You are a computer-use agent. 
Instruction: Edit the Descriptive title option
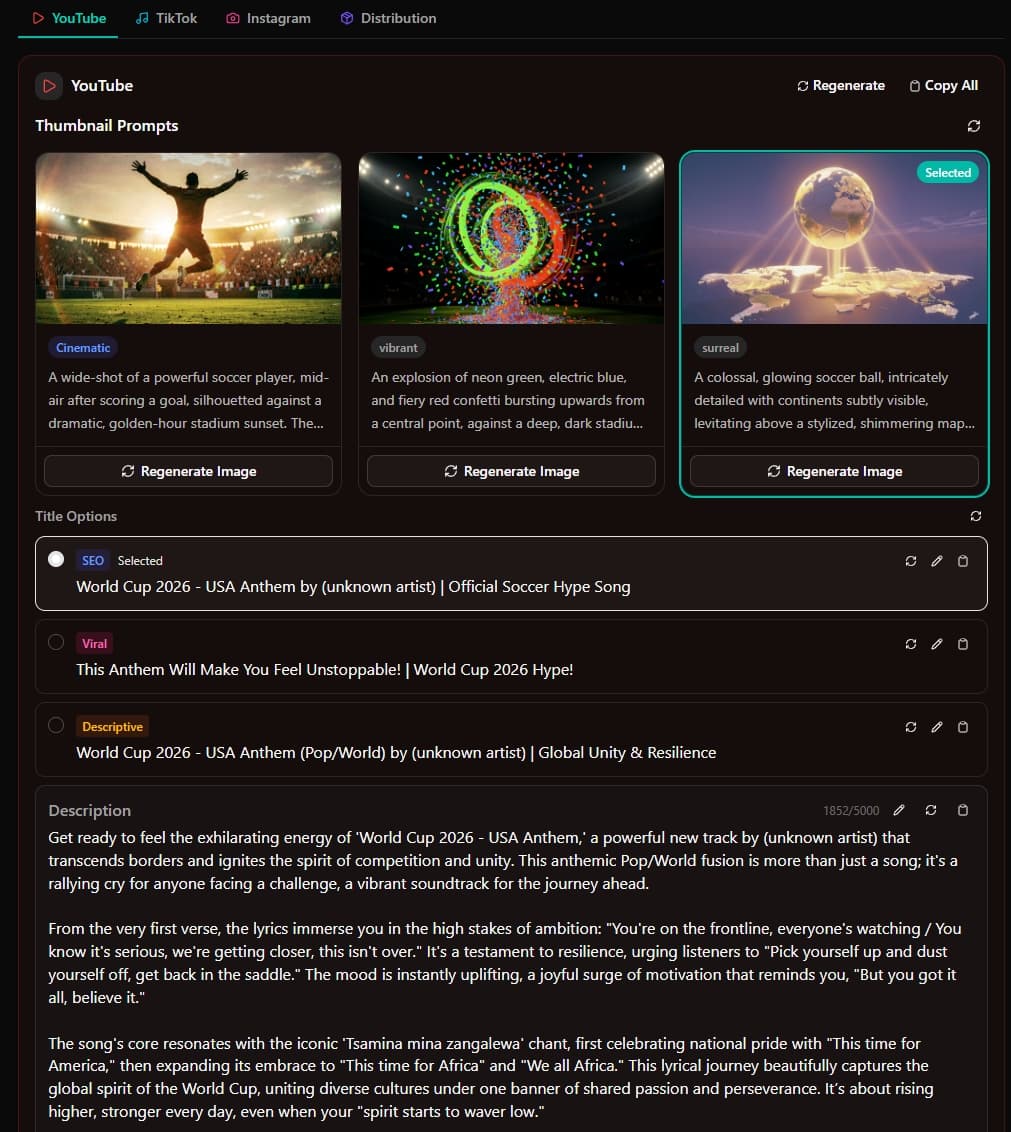(x=936, y=727)
